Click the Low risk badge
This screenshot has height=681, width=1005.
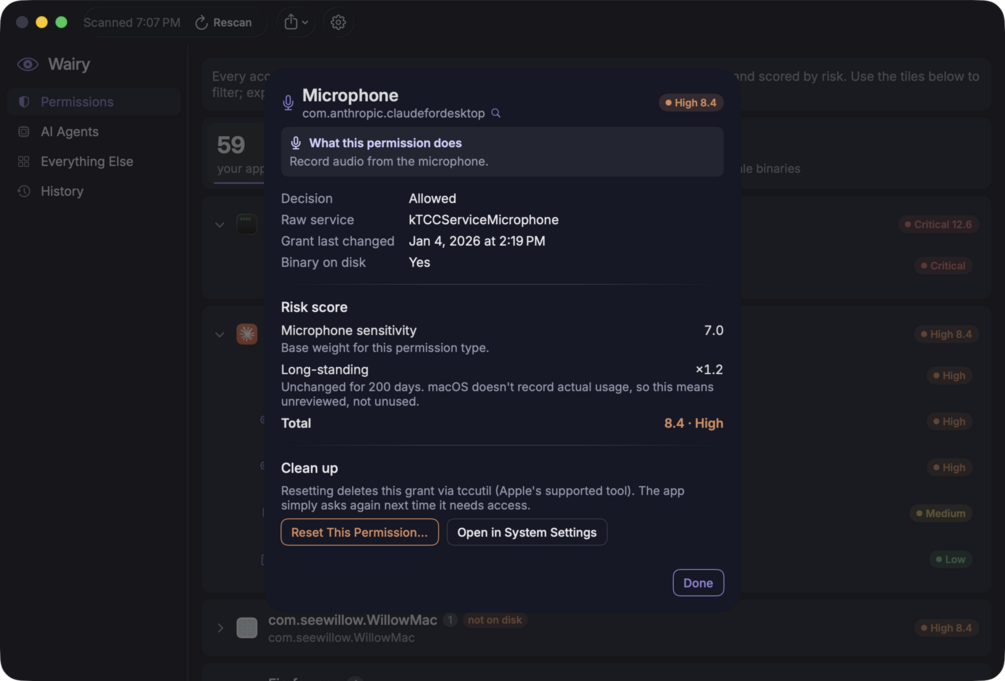951,559
